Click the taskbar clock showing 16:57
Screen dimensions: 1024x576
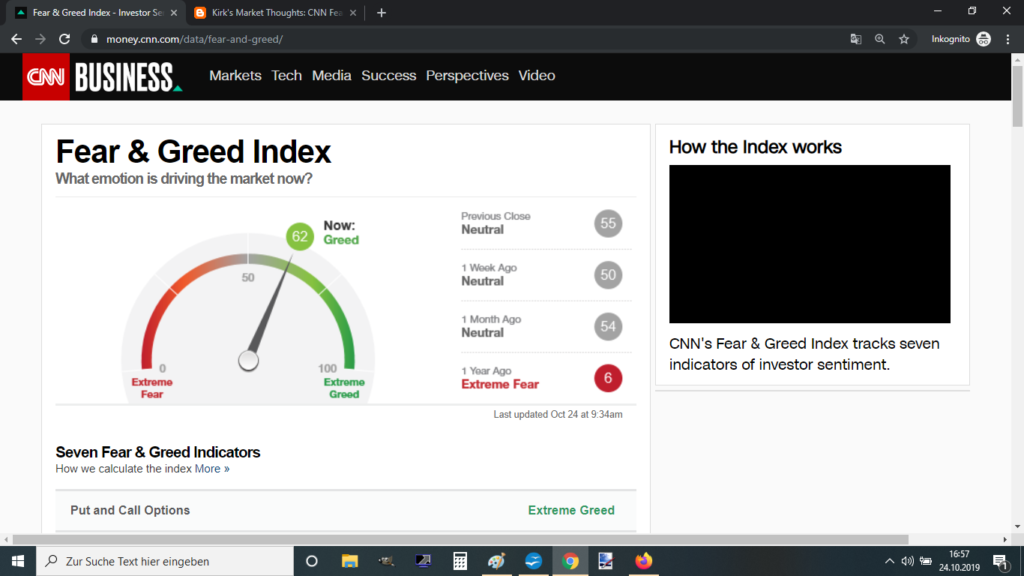point(959,561)
